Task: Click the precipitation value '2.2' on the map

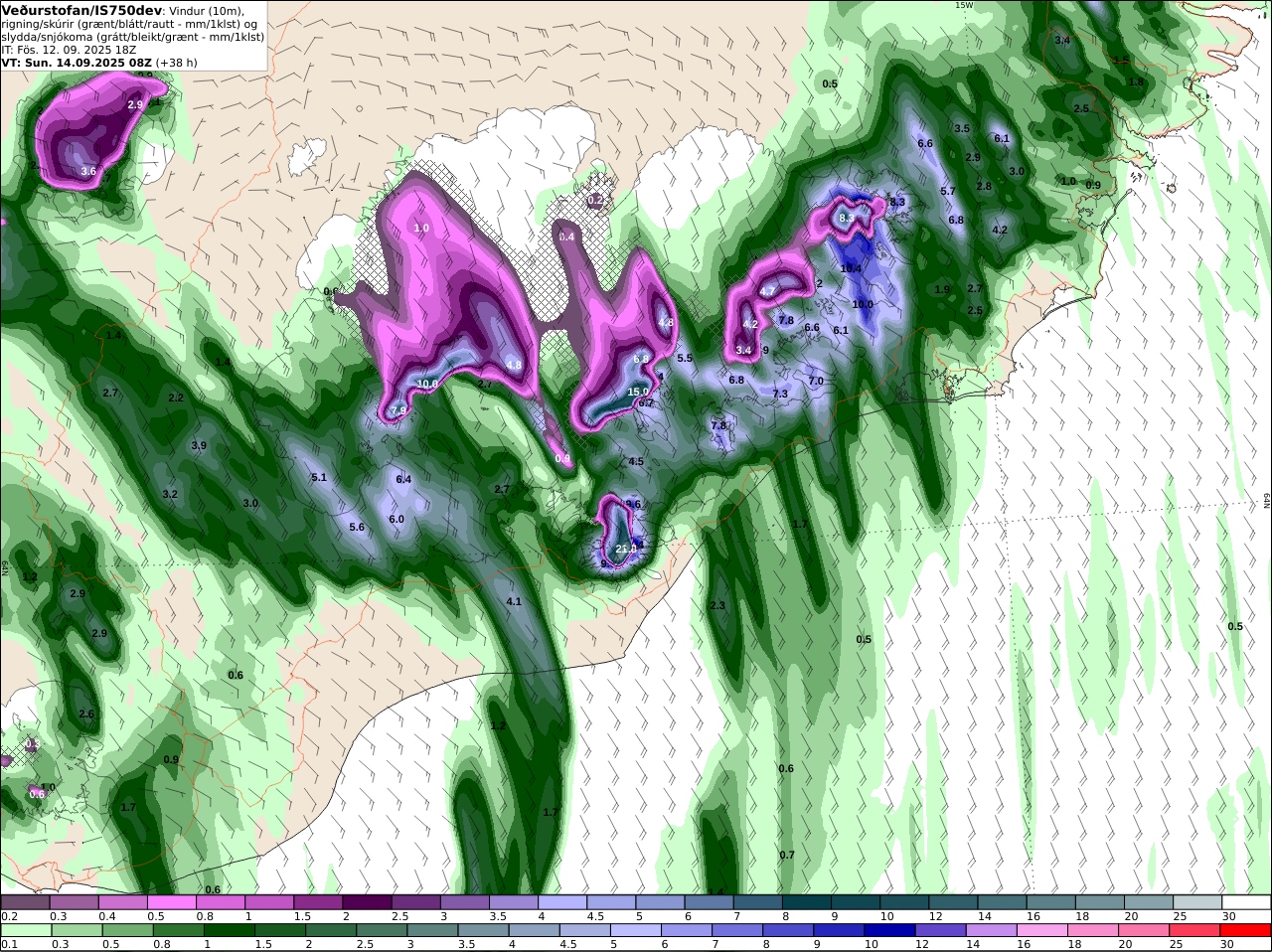Action: point(176,397)
